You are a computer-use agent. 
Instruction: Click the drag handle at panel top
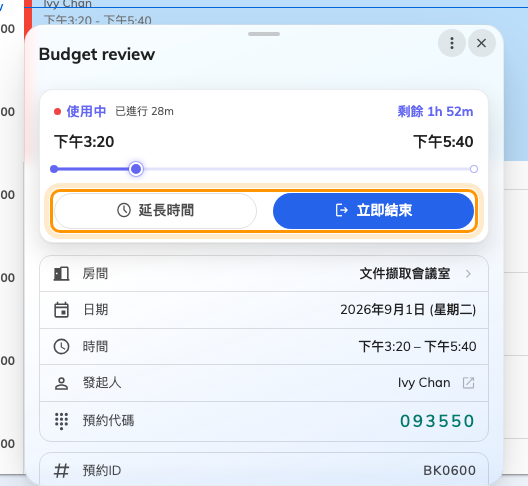[264, 34]
